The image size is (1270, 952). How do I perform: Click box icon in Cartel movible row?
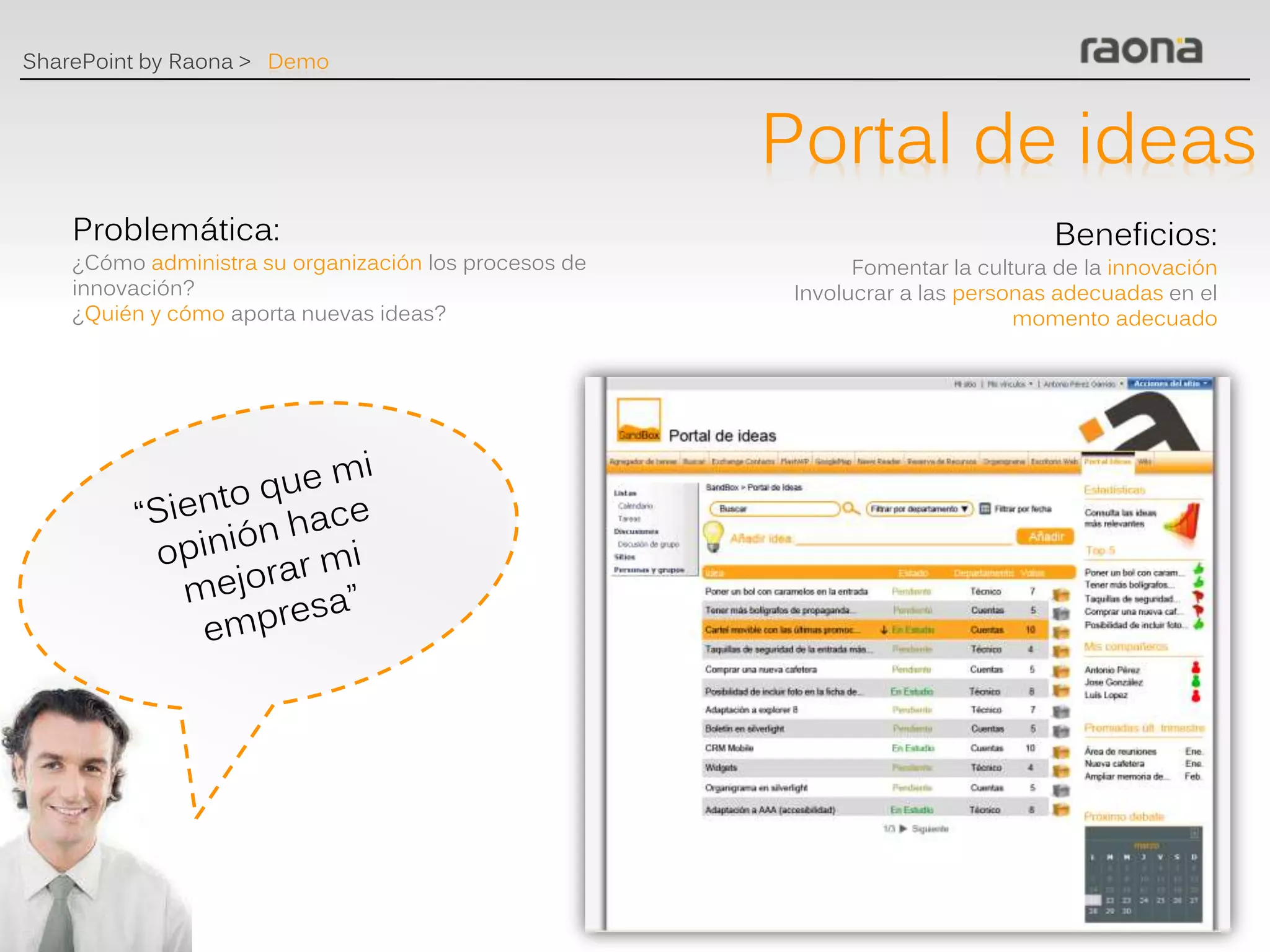(x=1061, y=632)
